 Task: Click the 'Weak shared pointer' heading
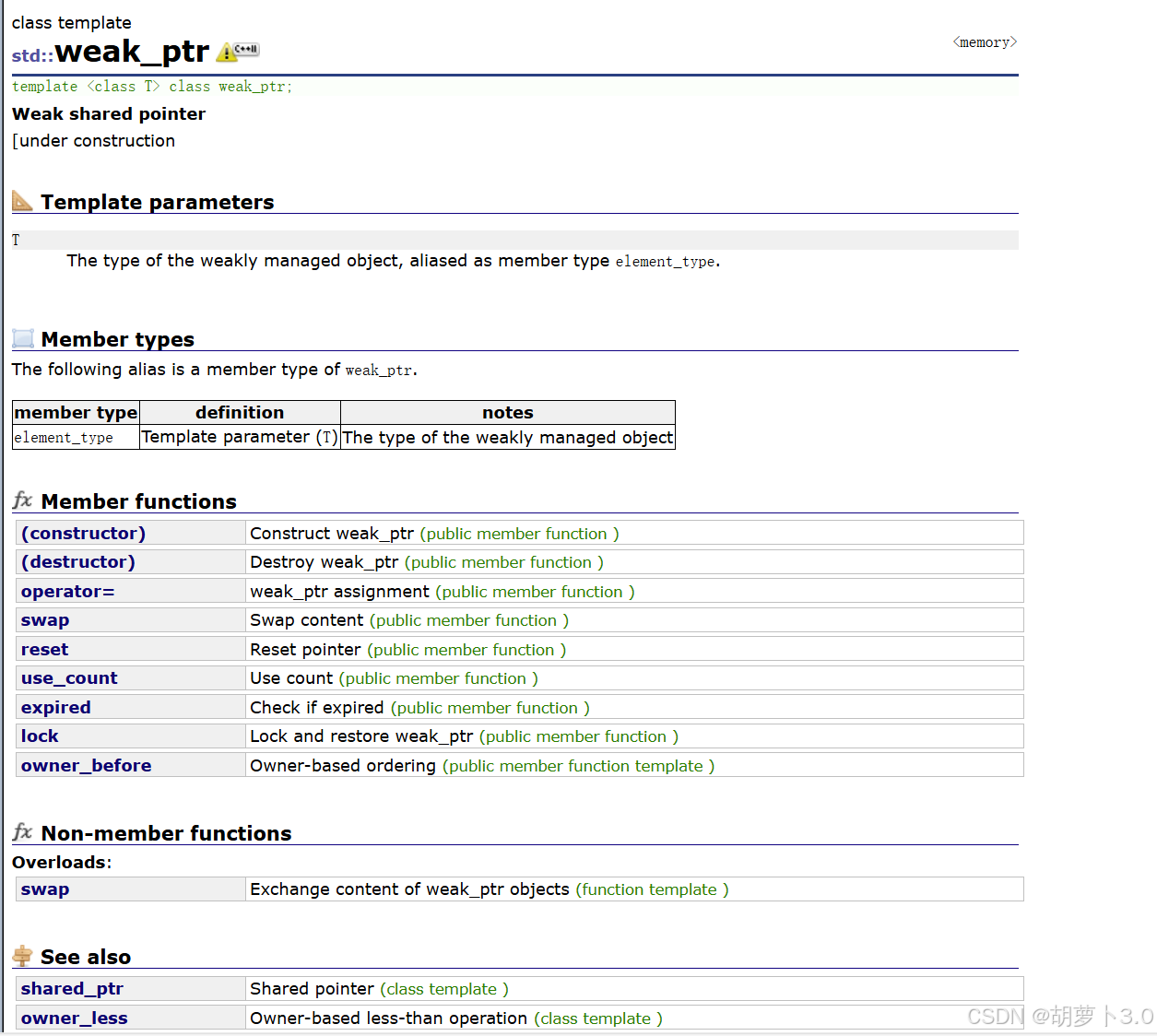(109, 113)
